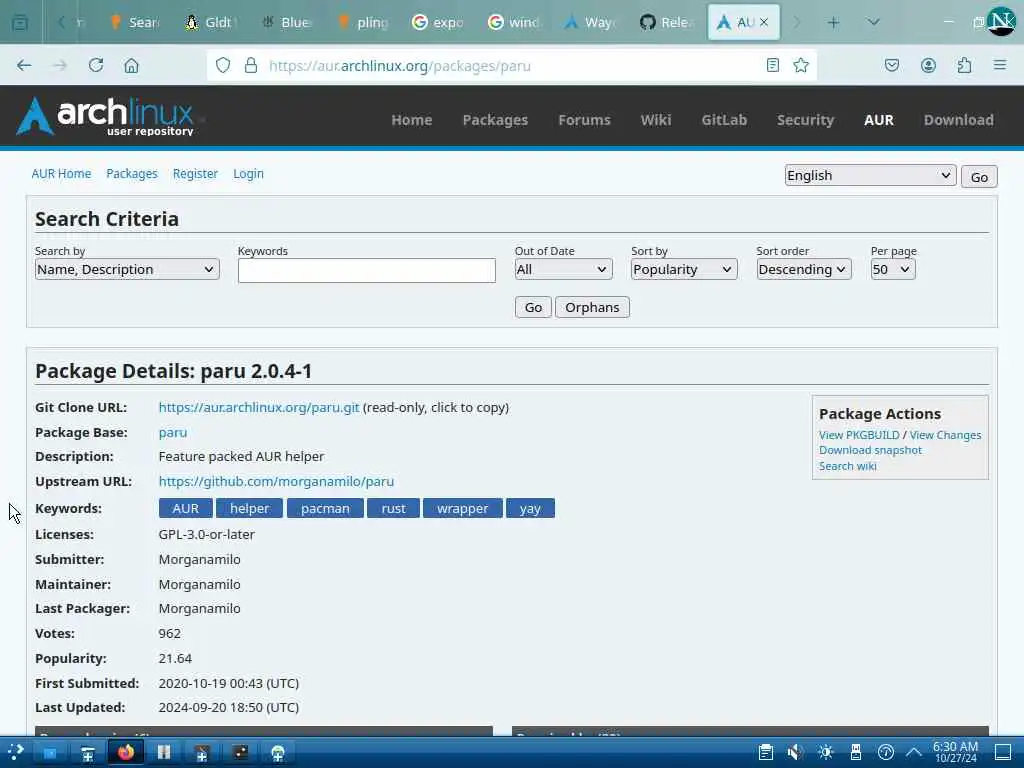1024x768 pixels.
Task: Go back to the previous page
Action: click(x=24, y=65)
